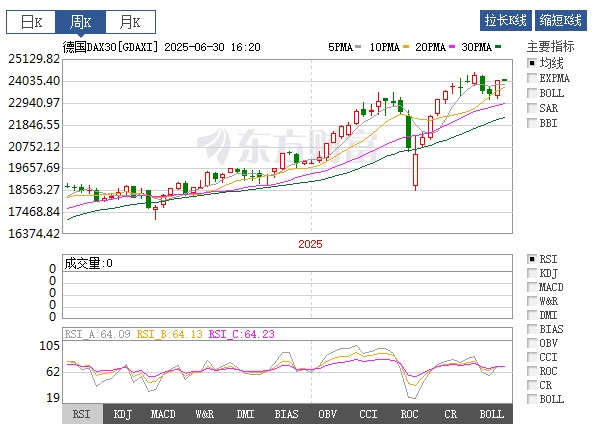The height and width of the screenshot is (433, 596).
Task: Select the KDJ radio in the side list
Action: pyautogui.click(x=532, y=273)
